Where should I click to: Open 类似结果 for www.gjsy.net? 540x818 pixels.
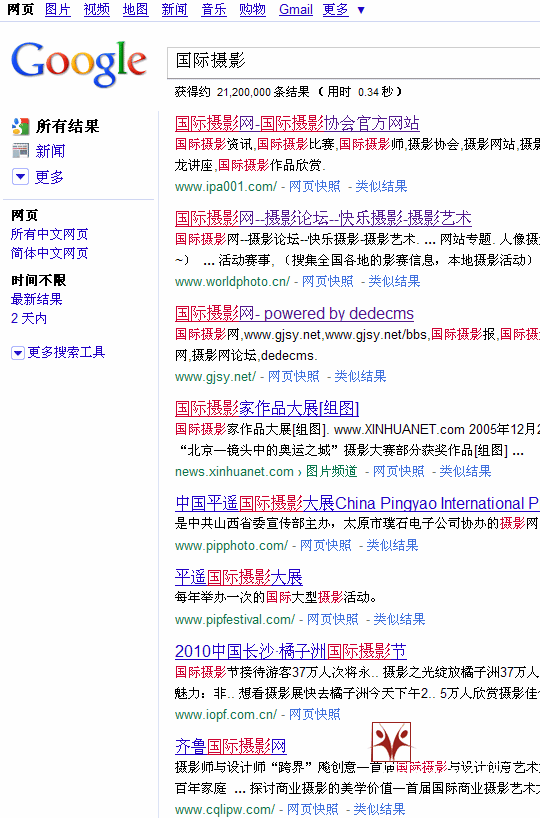[360, 376]
